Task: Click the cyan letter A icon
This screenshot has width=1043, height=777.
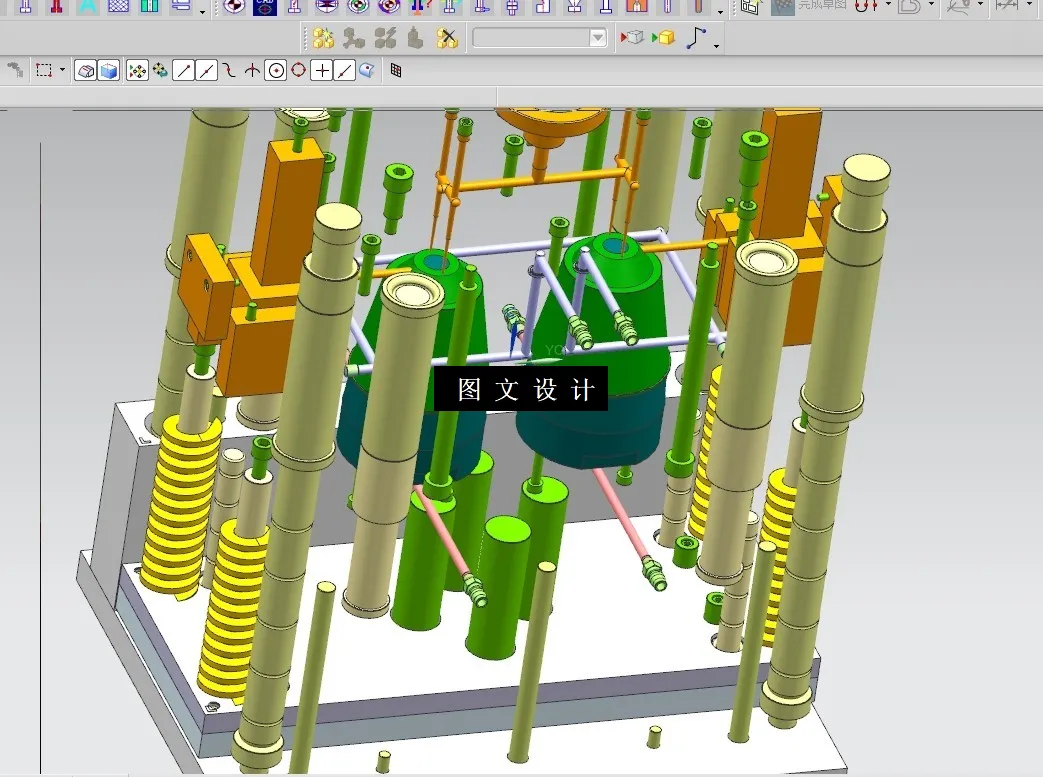Action: [x=87, y=7]
